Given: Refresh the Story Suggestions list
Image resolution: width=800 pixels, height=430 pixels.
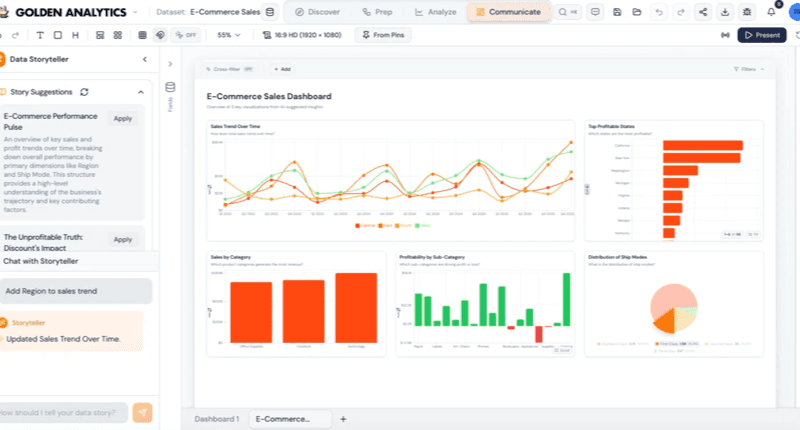Looking at the screenshot, I should 84,92.
